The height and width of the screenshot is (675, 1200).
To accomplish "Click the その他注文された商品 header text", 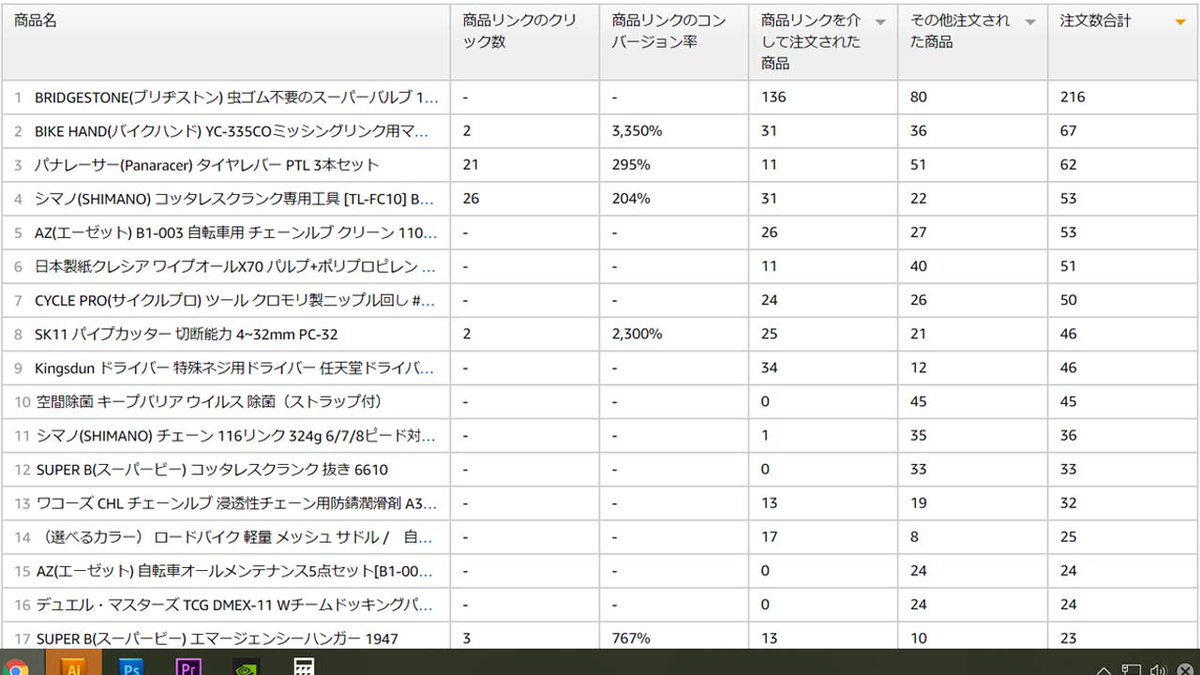I will pos(960,31).
